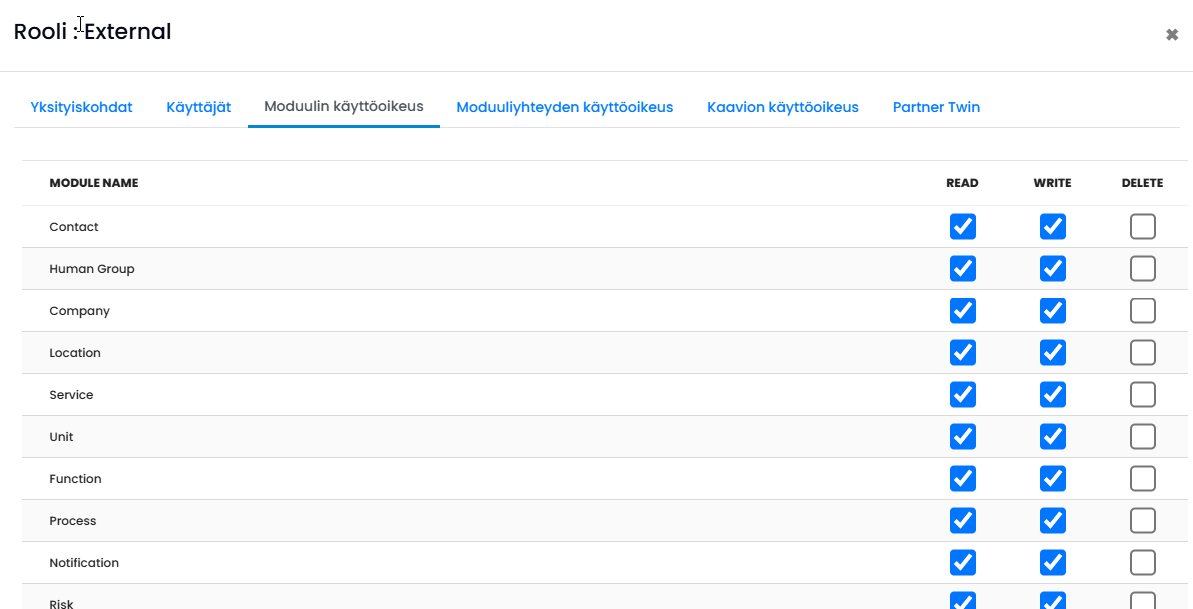Disable Write permission for Process
Screen dimensions: 1193x609
[x=1053, y=521]
